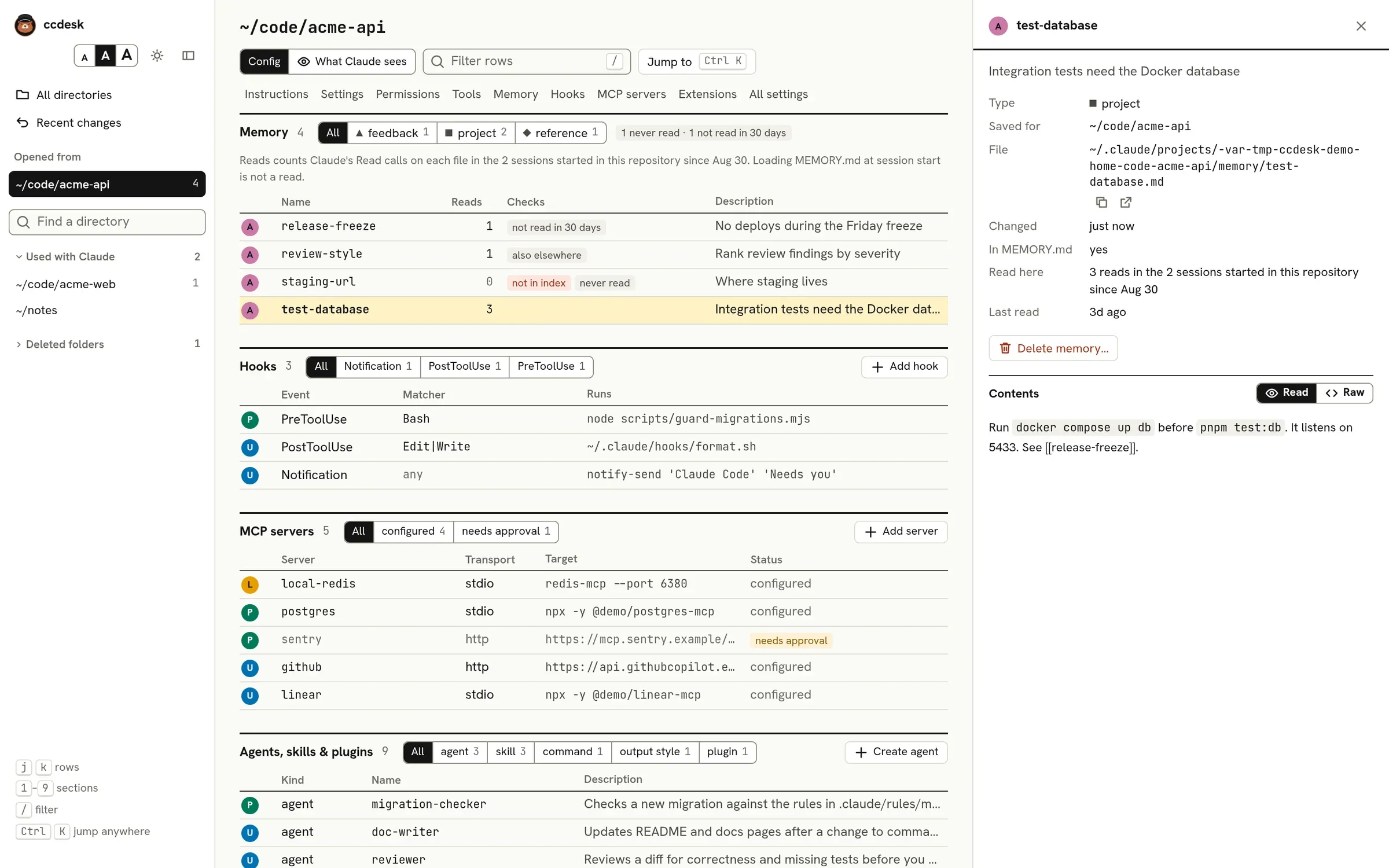Open memory file externally icon
The height and width of the screenshot is (868, 1389).
tap(1126, 202)
